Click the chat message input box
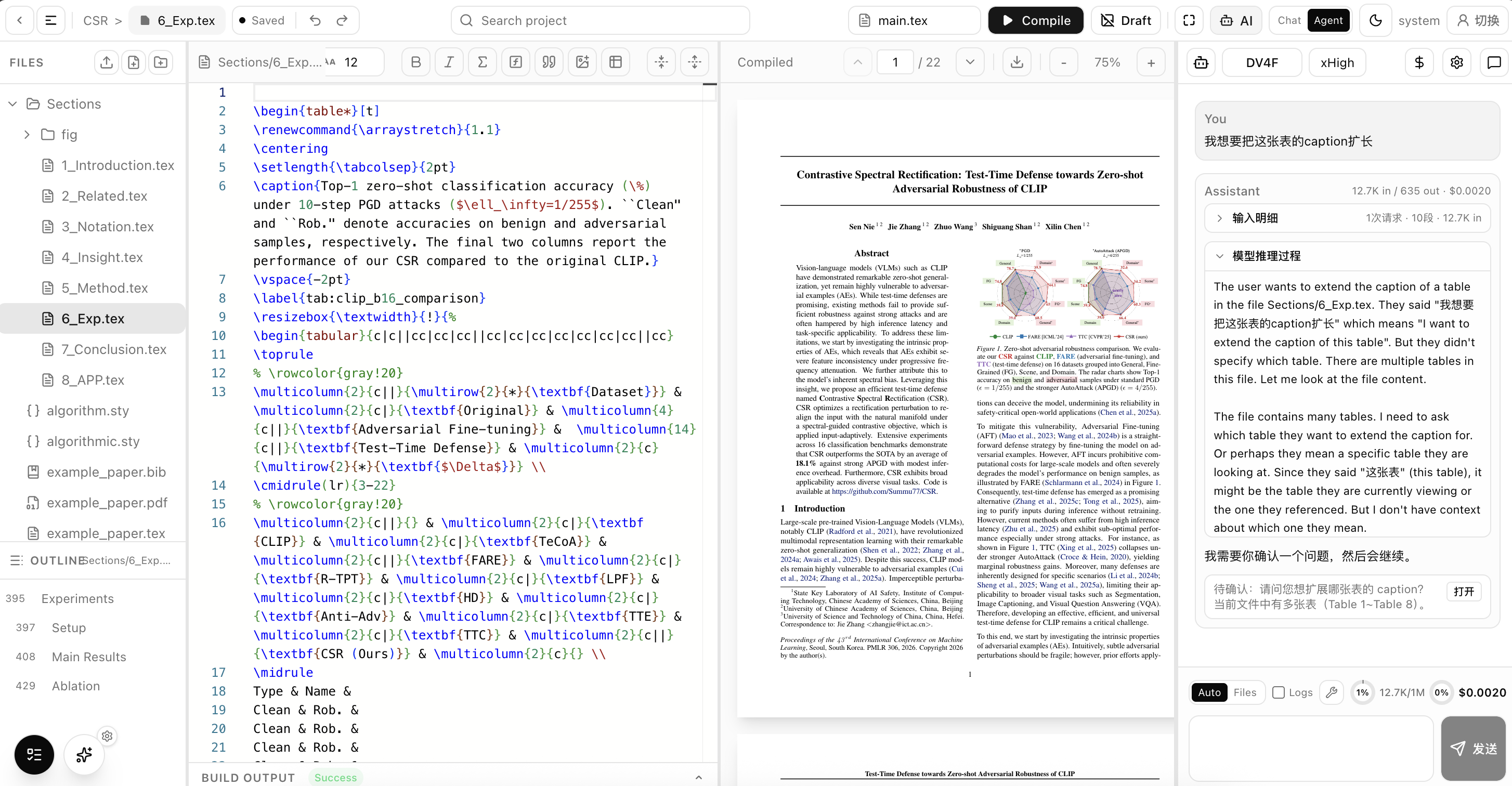 1311,749
